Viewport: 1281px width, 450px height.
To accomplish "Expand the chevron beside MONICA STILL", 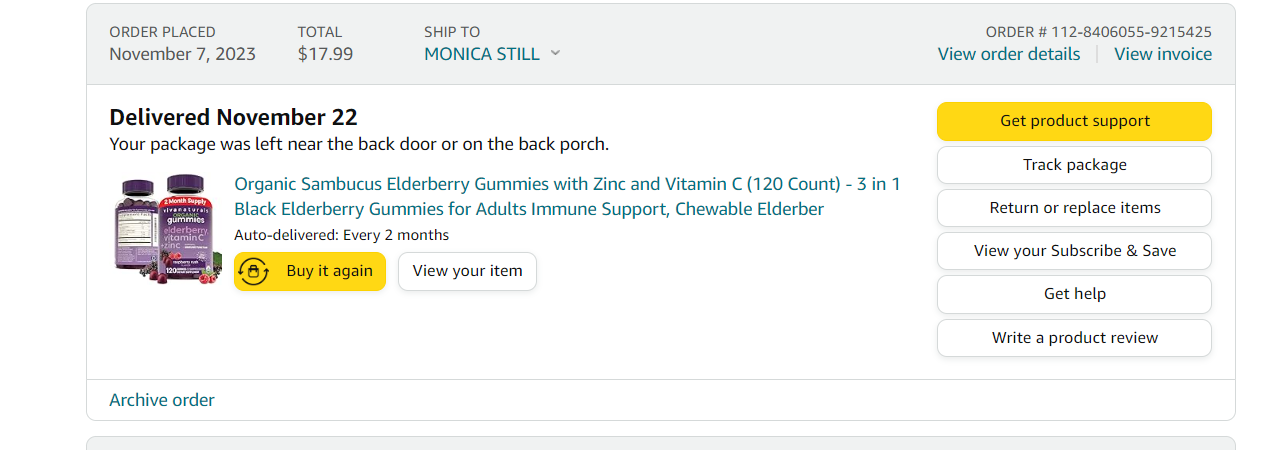I will coord(555,54).
